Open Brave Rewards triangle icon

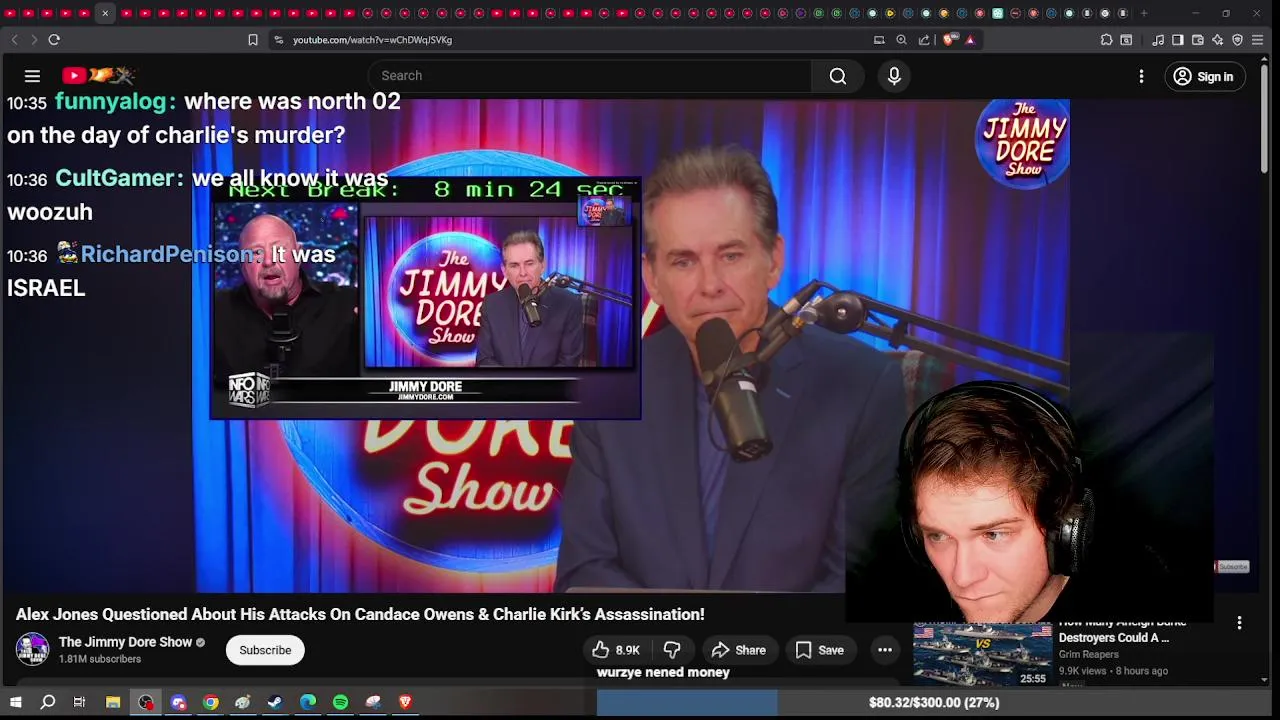coord(970,40)
